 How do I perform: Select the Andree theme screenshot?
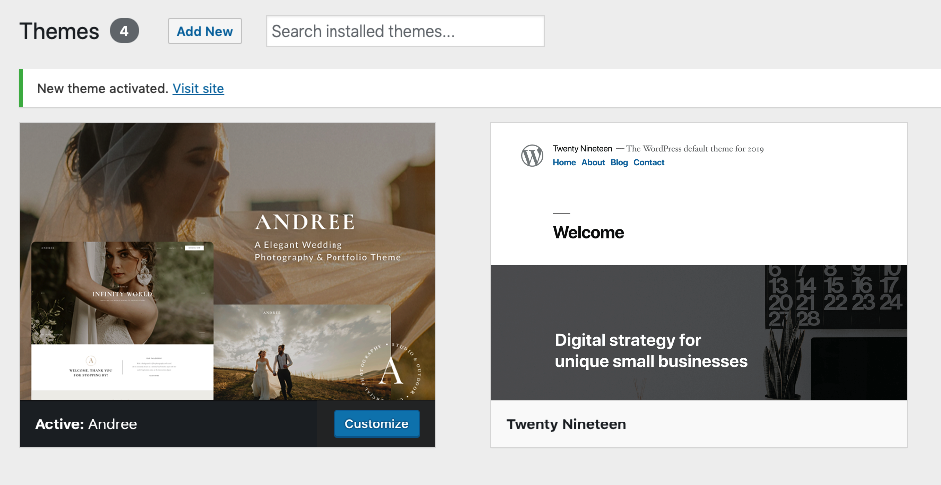point(227,262)
